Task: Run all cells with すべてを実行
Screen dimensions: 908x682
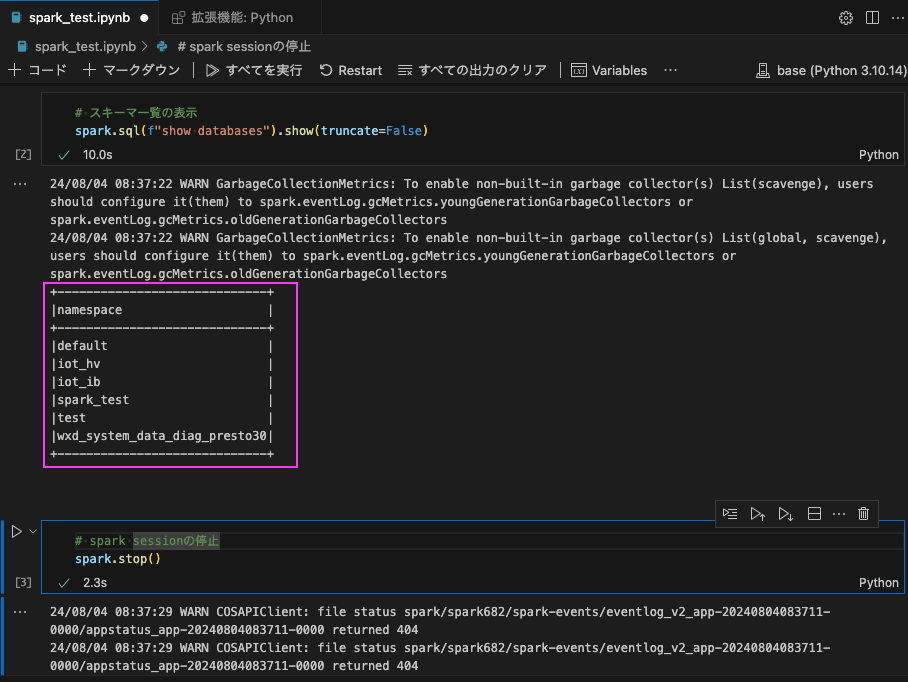Action: (x=254, y=71)
